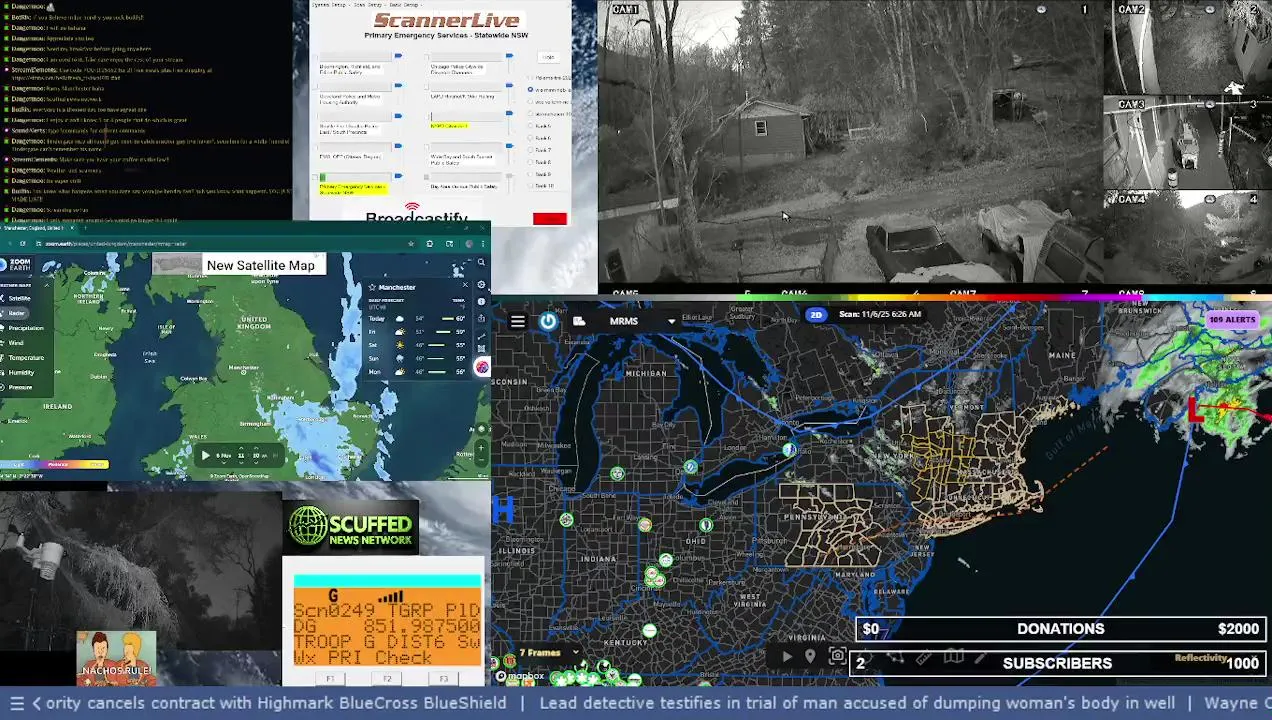Click the F2 button under scanner display
This screenshot has height=720, width=1272.
(387, 679)
